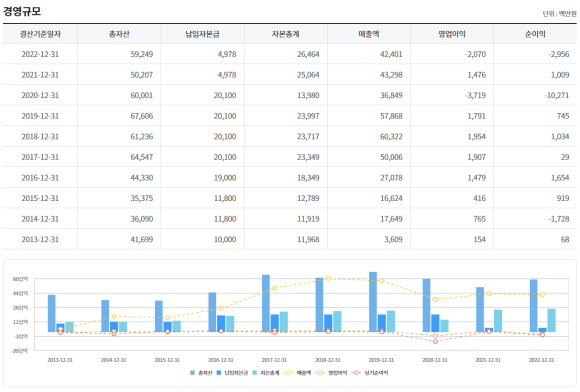Click operating profit value -3,719

[475, 95]
